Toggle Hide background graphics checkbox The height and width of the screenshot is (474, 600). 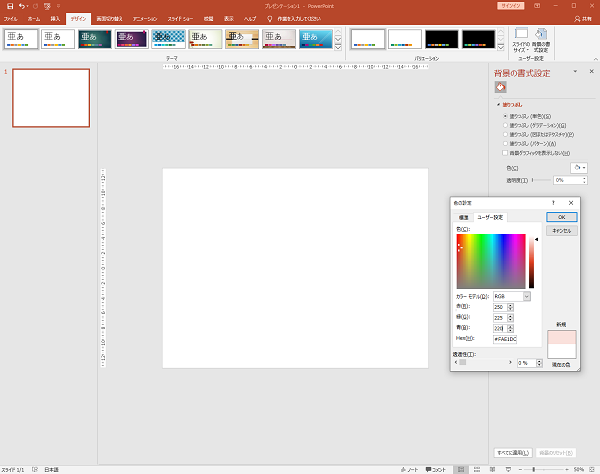coord(505,153)
